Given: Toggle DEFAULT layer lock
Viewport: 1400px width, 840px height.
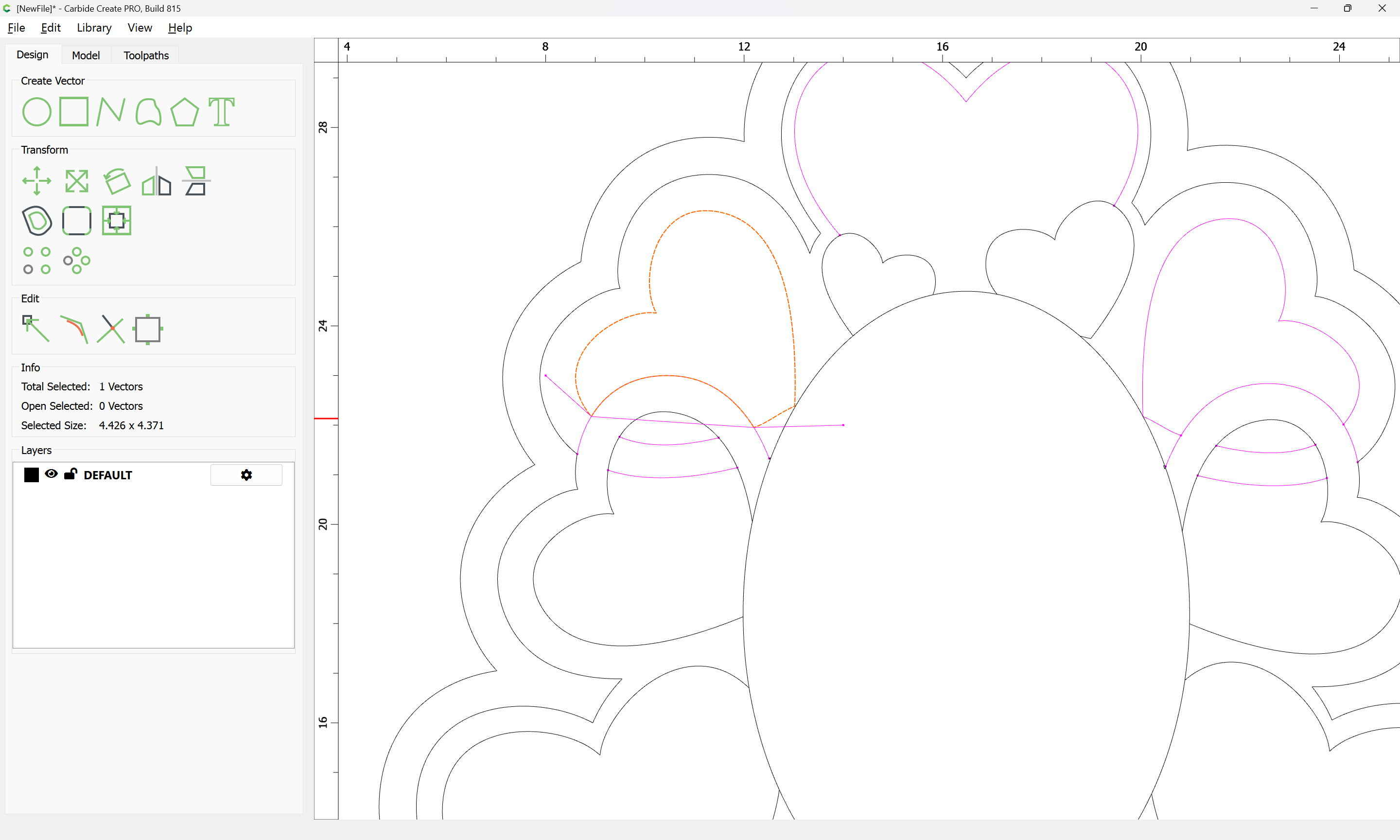Looking at the screenshot, I should point(70,474).
